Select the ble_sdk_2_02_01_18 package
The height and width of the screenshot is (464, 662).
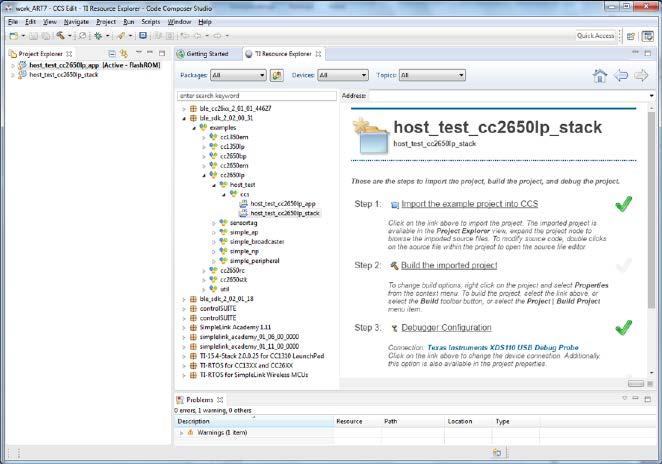point(226,299)
